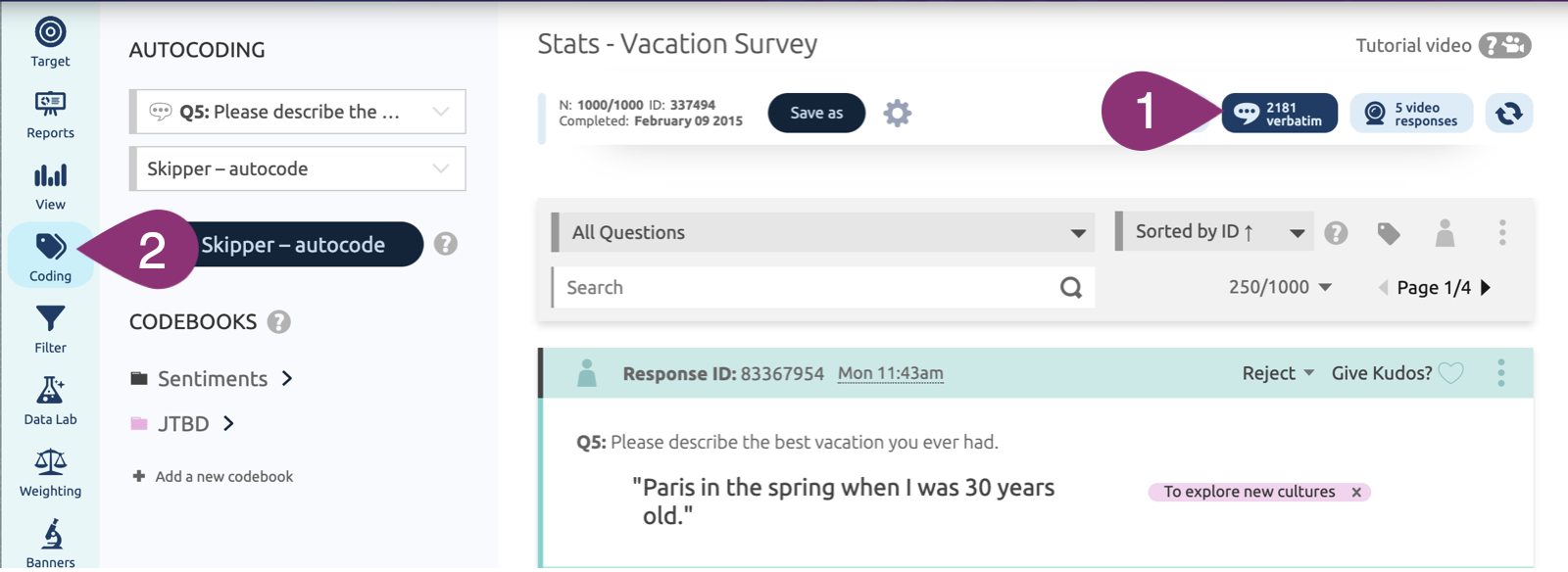Click the Search verbatim input field
The image size is (1568, 572).
coord(804,288)
